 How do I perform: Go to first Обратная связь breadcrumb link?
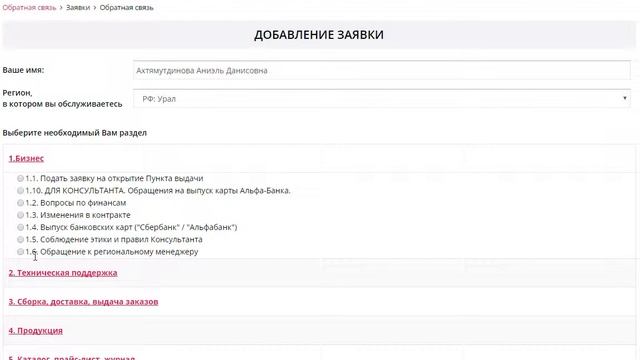coord(29,7)
